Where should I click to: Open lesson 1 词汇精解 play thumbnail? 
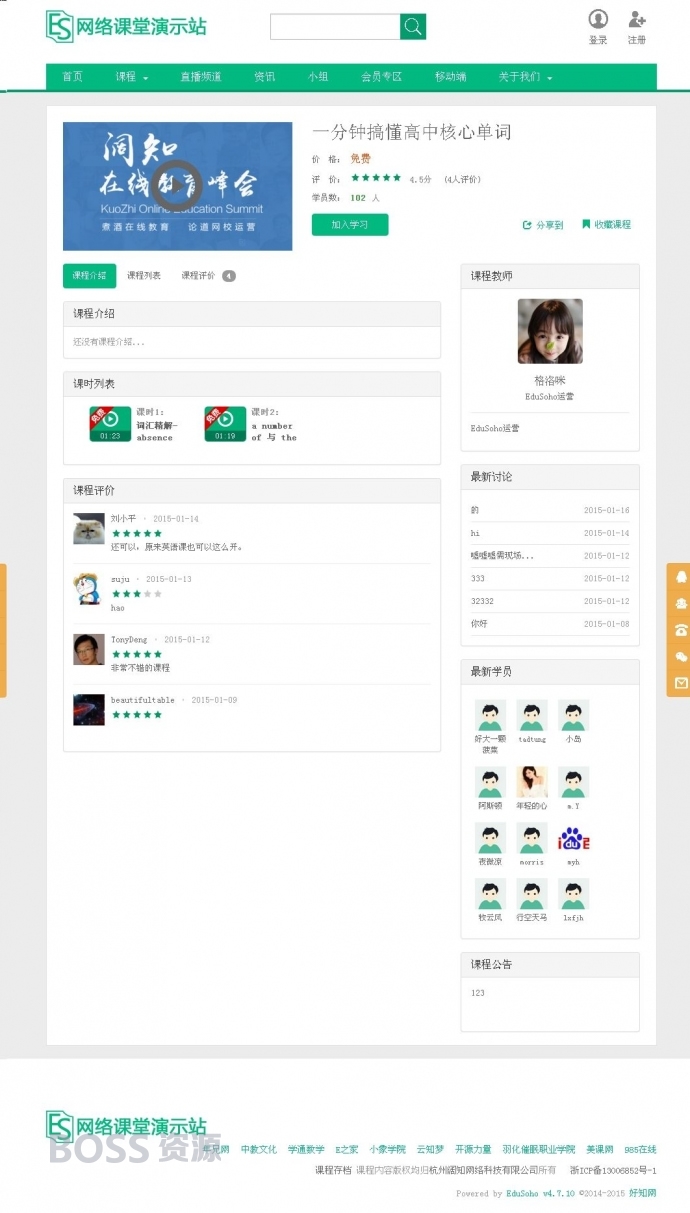tap(110, 424)
